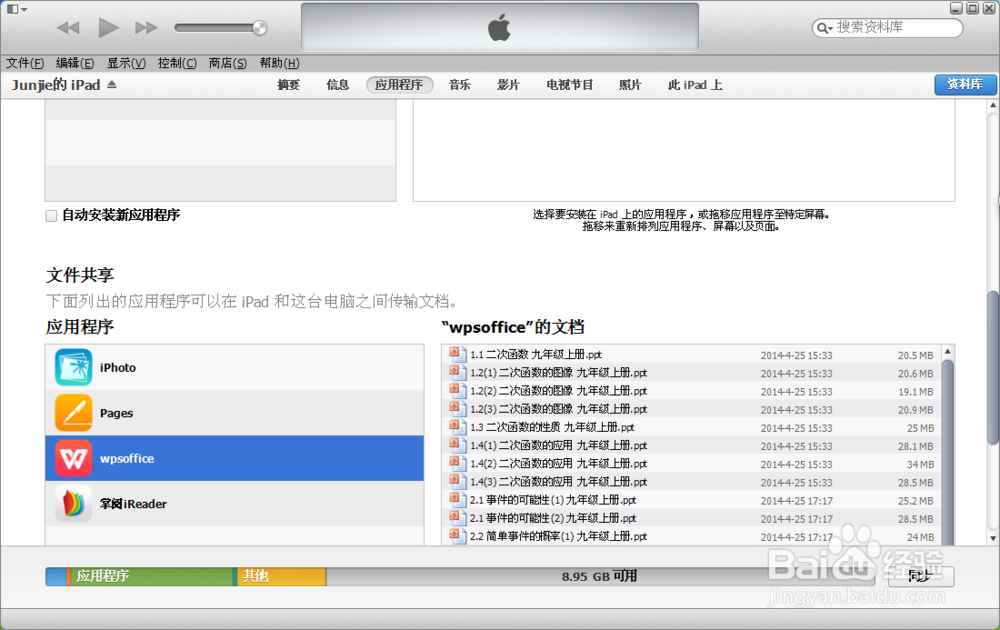Click the ppt icon of 1.4(2) 二次函数的应用 file
Screen dimensions: 1000x630
click(x=457, y=462)
